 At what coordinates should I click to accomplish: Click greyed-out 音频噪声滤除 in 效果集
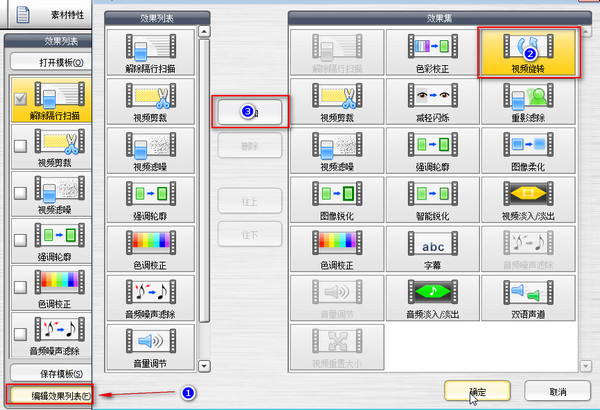coord(528,249)
